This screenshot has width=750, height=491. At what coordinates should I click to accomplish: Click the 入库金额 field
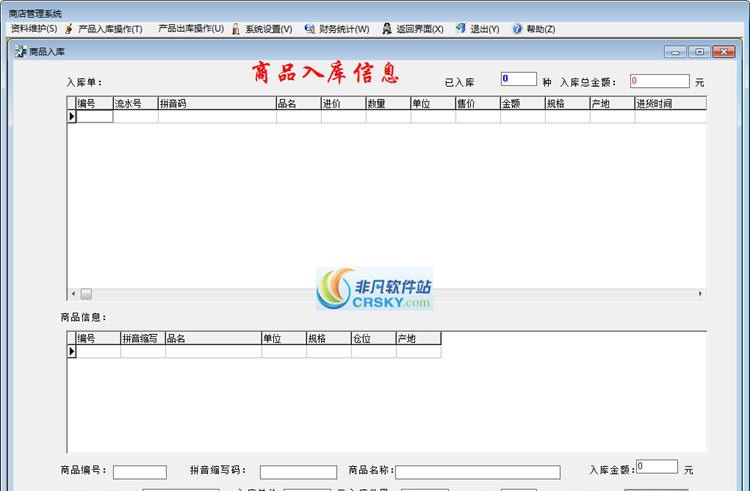pos(657,467)
